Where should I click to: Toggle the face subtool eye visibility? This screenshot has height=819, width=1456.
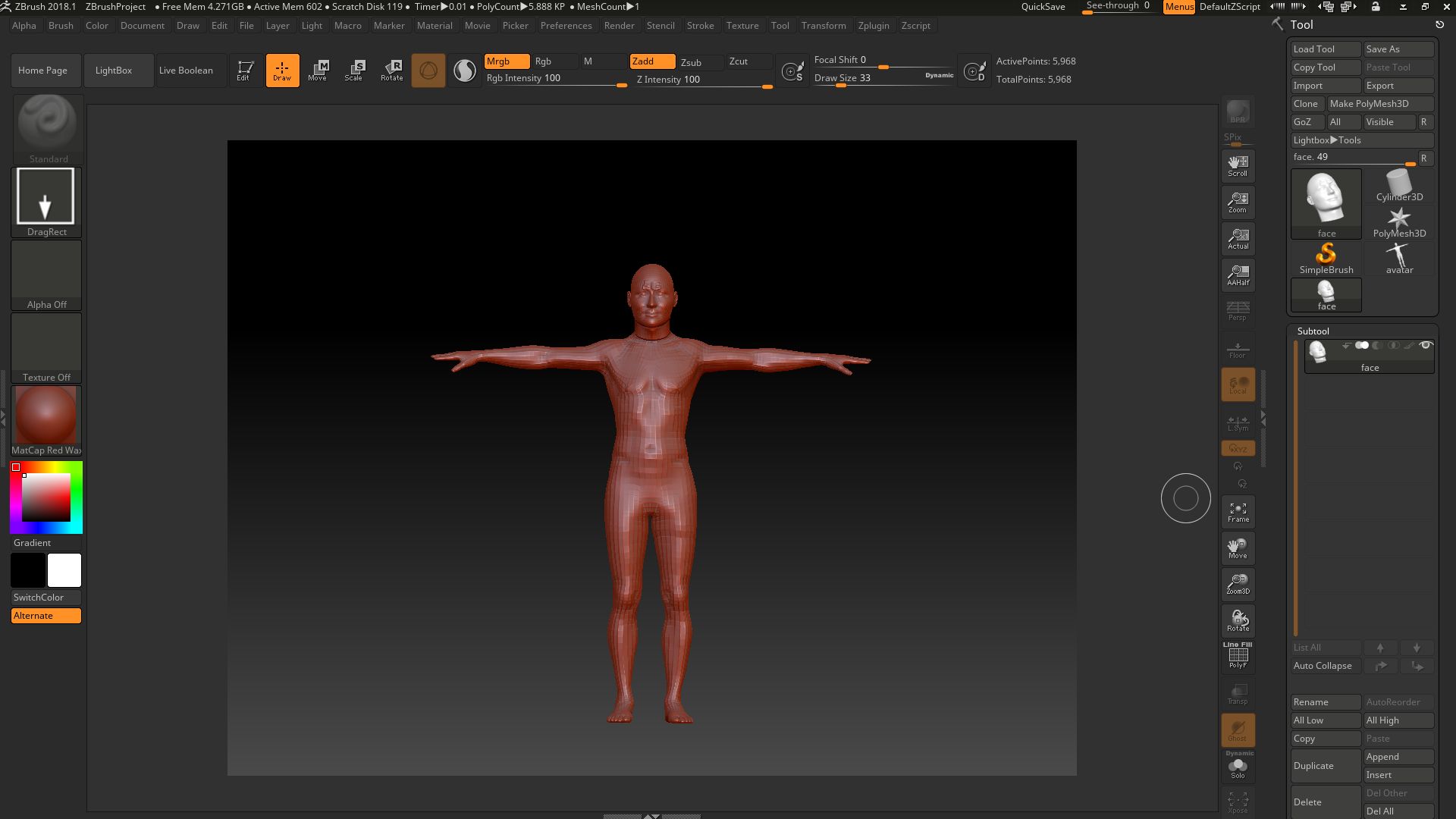tap(1426, 345)
